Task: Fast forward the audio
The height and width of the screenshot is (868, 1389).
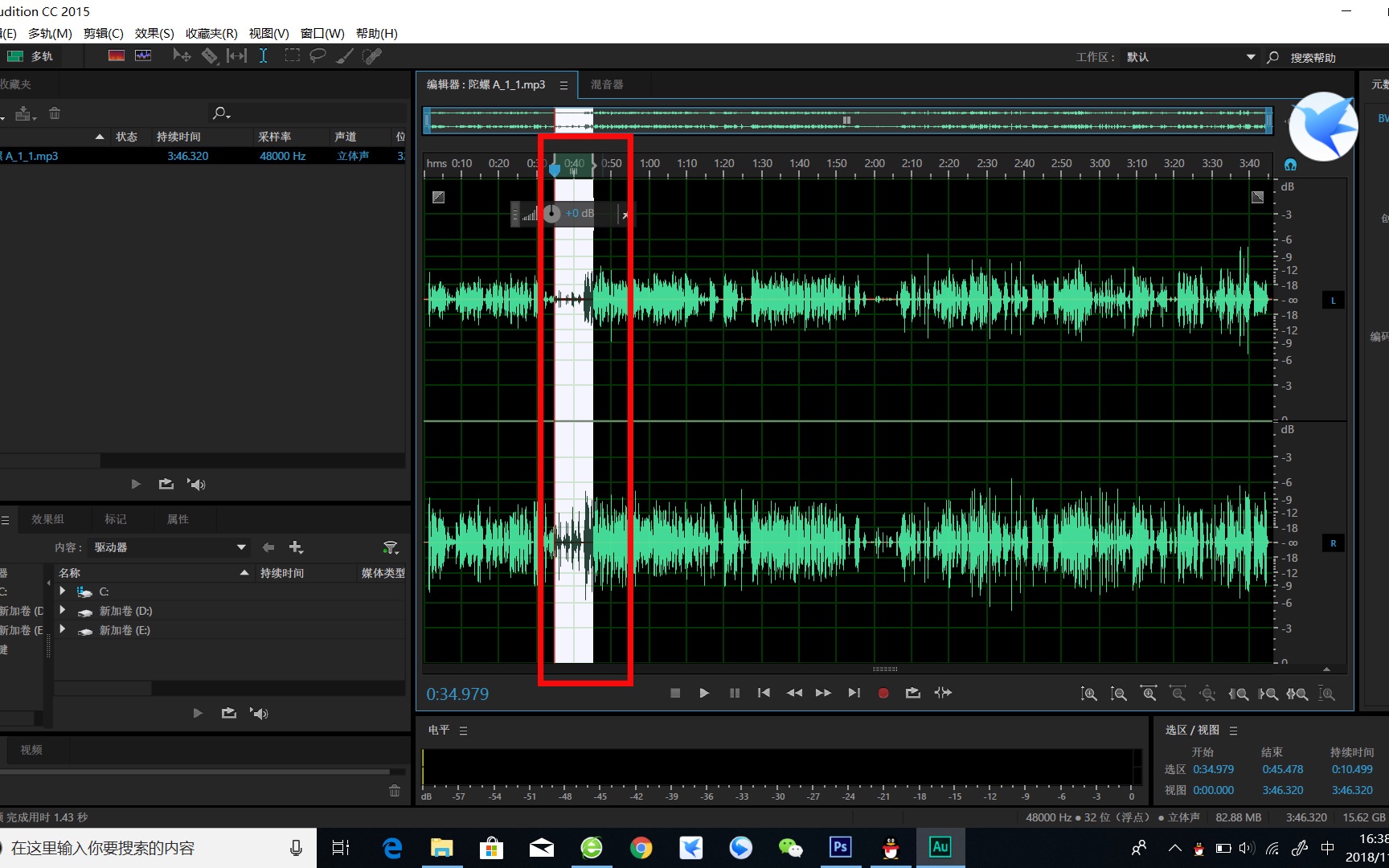Action: (824, 693)
